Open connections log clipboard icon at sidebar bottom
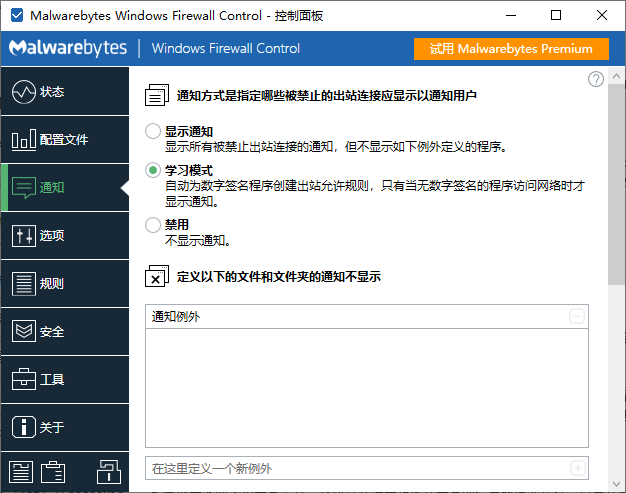 point(53,472)
